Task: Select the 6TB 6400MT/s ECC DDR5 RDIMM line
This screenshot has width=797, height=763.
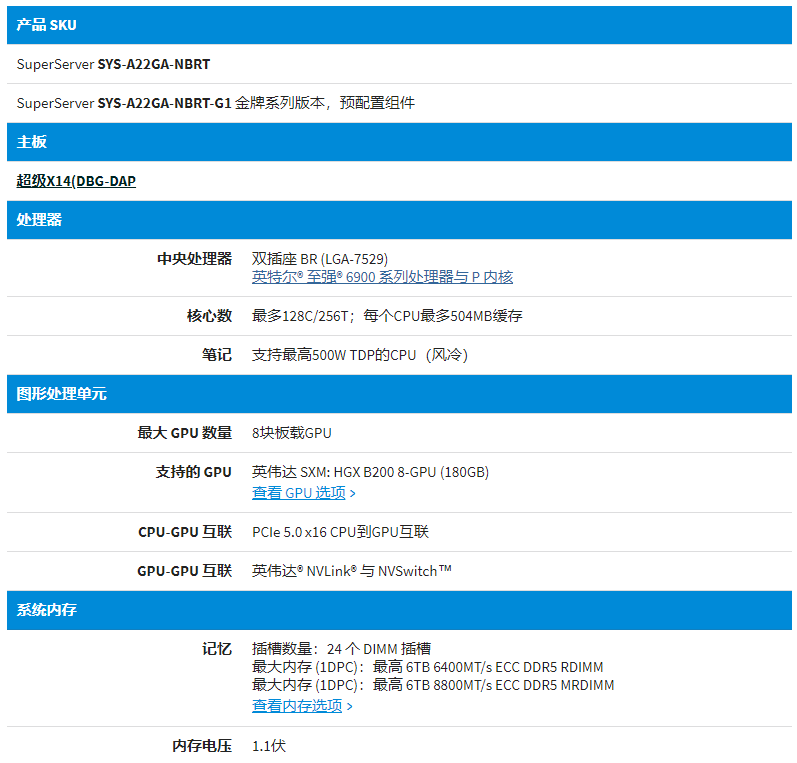Action: pos(427,667)
